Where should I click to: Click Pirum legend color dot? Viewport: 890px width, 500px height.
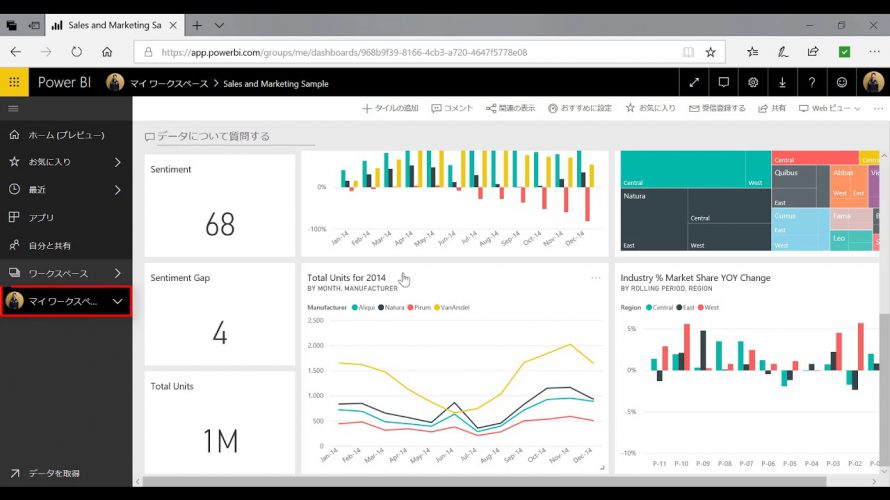(x=410, y=308)
